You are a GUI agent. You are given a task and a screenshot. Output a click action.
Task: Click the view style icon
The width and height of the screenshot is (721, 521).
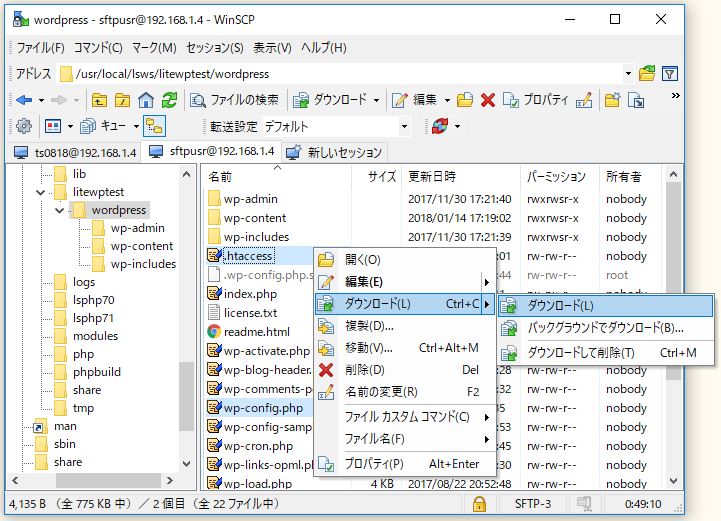click(53, 126)
